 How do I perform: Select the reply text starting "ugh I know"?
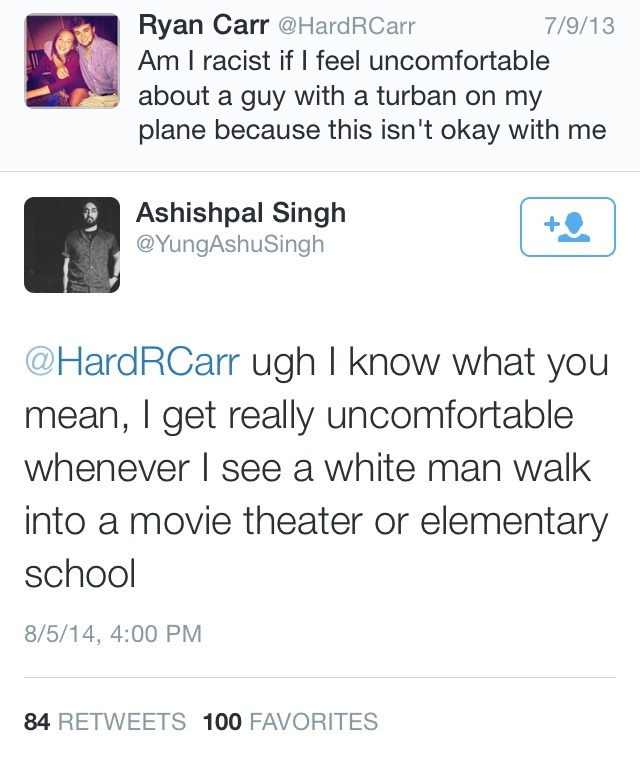428,362
